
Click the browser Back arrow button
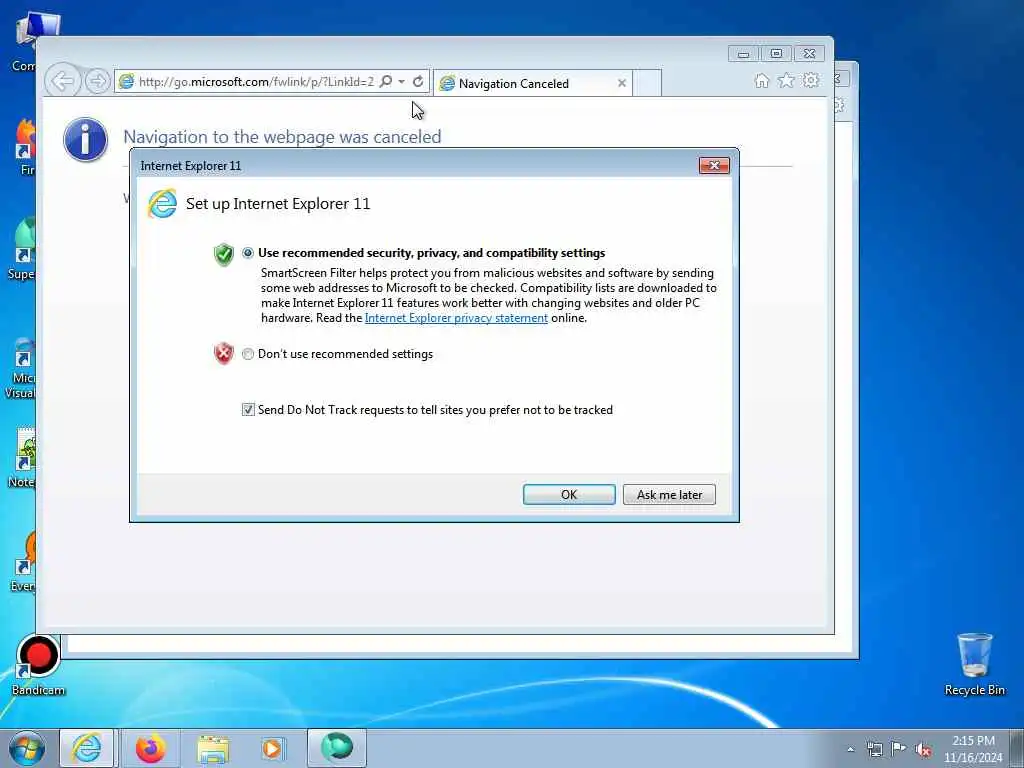tap(63, 82)
